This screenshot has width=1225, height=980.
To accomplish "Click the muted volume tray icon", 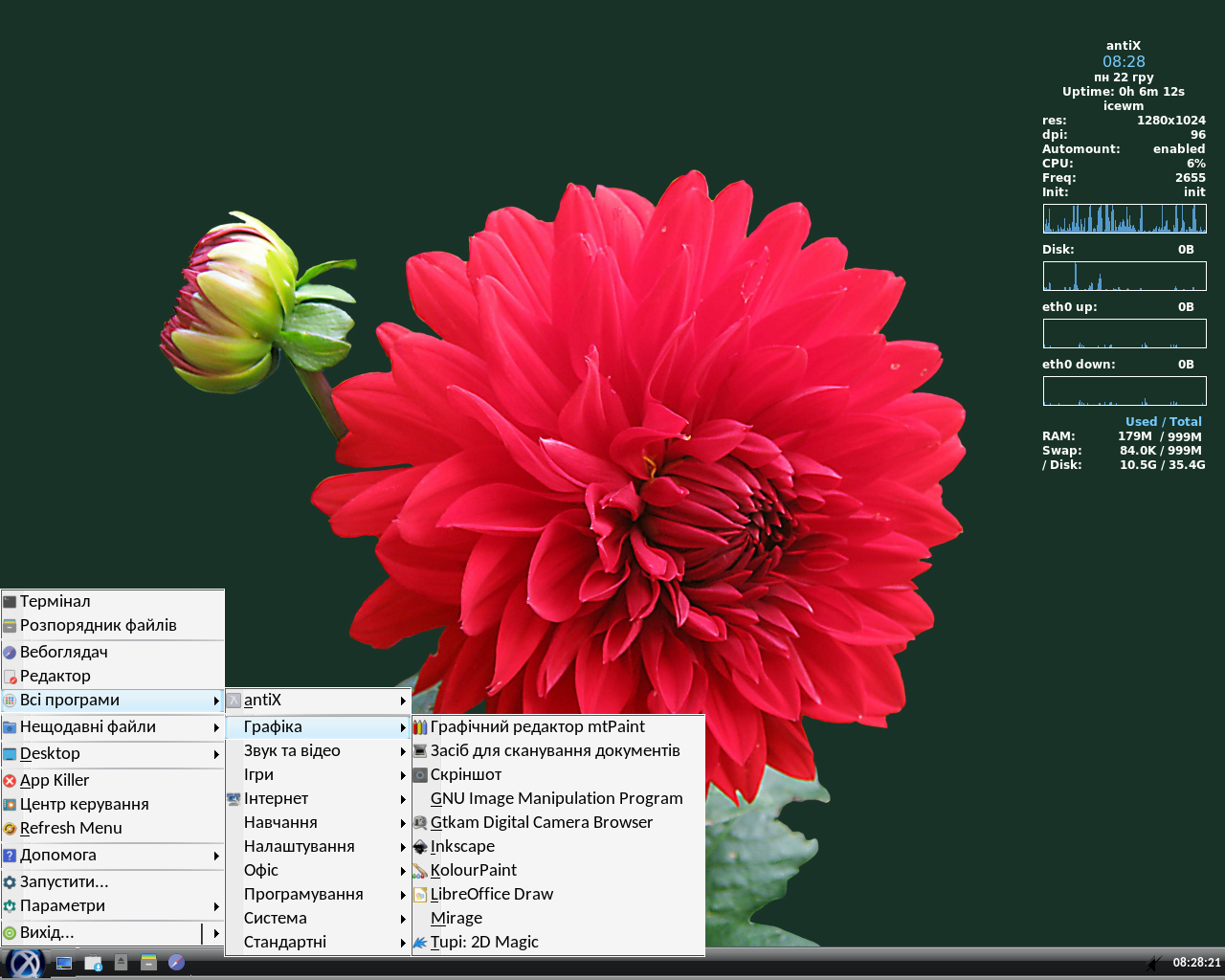I will pos(1155,963).
